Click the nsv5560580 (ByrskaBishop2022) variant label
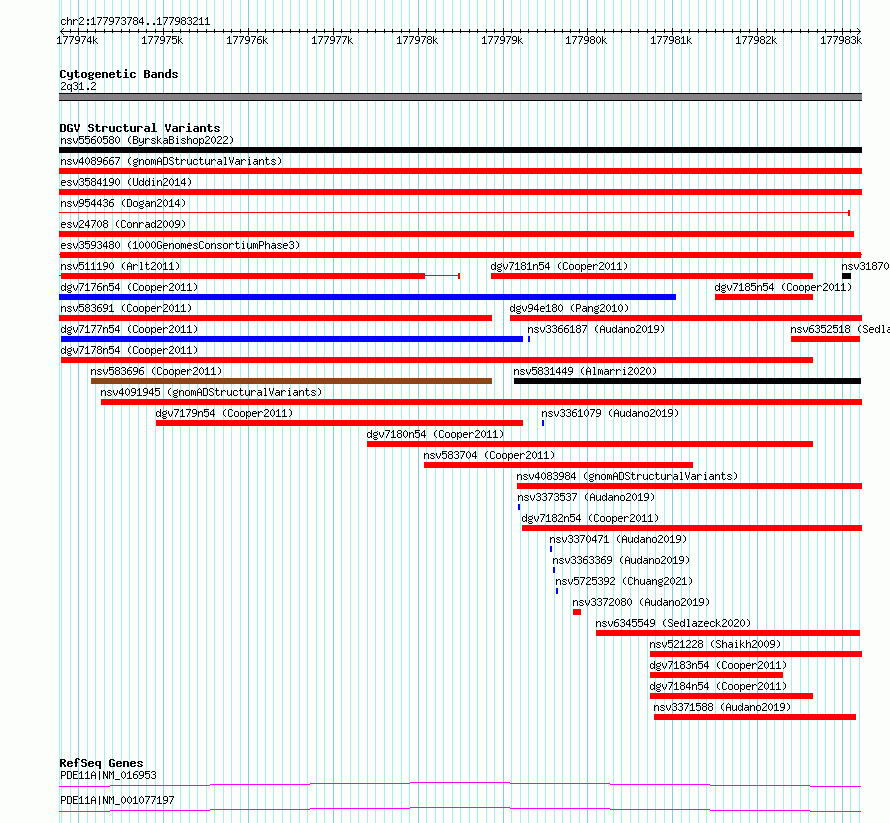 147,140
